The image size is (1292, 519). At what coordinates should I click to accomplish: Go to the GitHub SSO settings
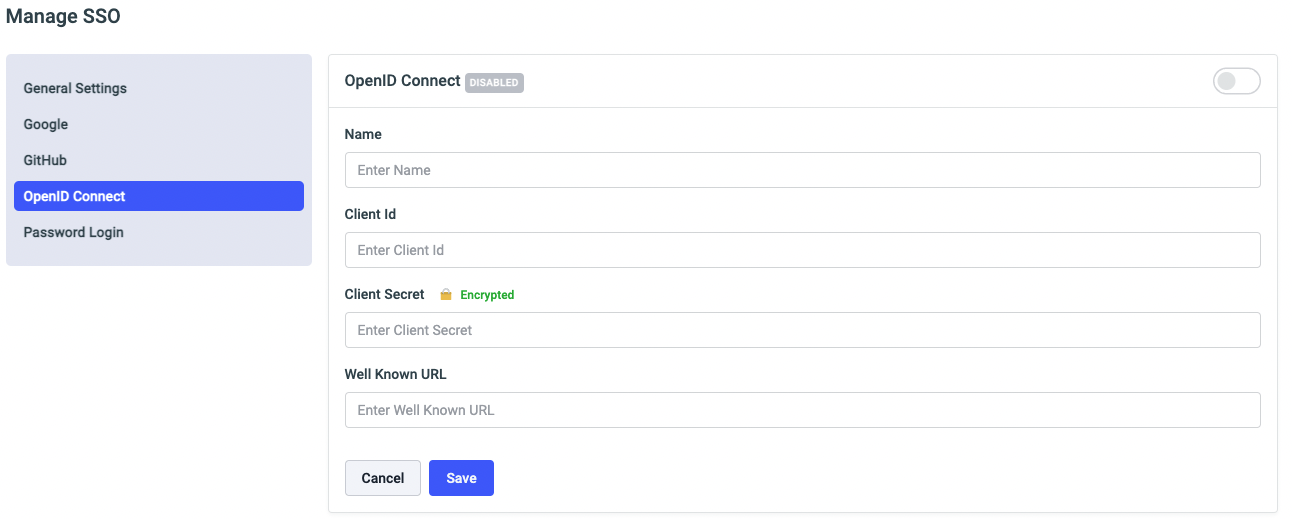45,160
